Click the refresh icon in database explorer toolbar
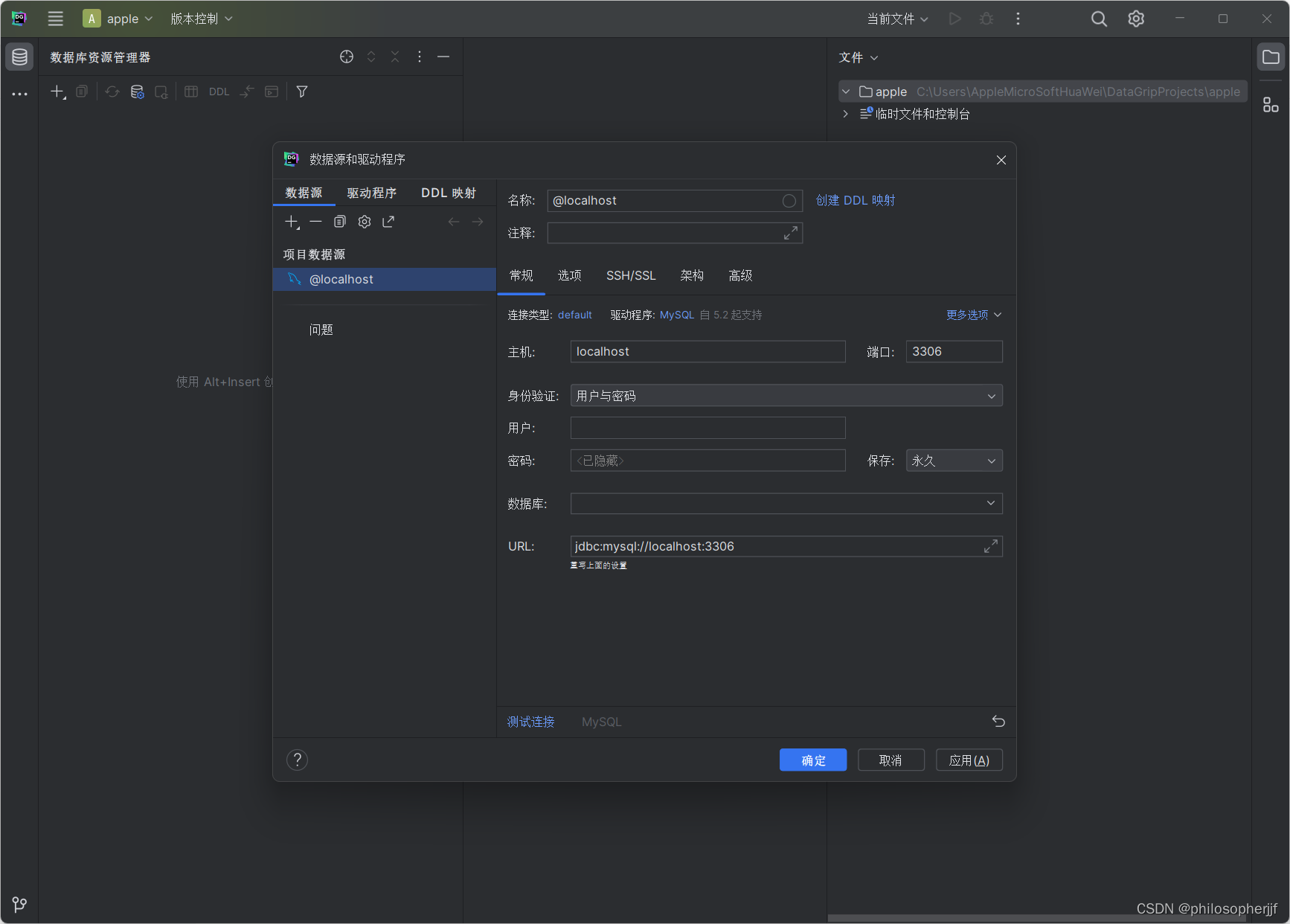The height and width of the screenshot is (924, 1290). [112, 92]
